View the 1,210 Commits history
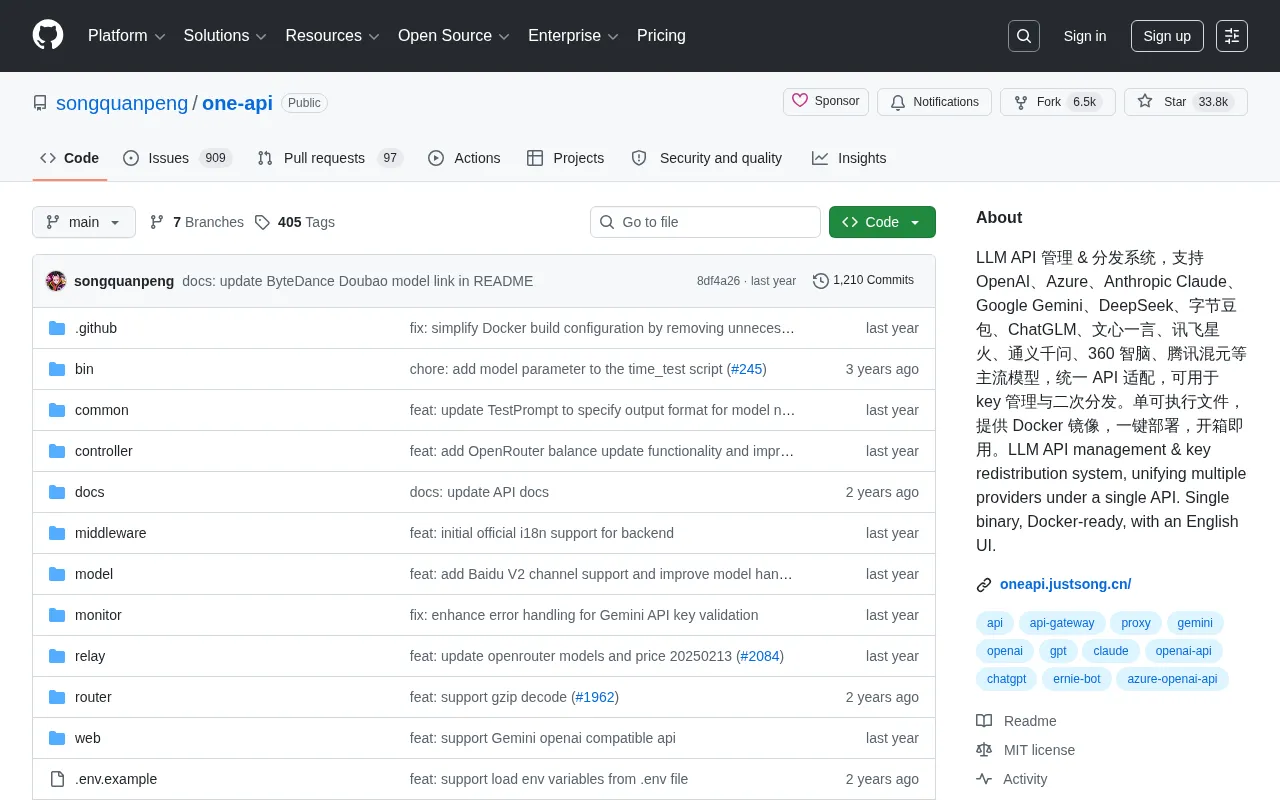Screen dimensions: 1280x800 coord(863,281)
